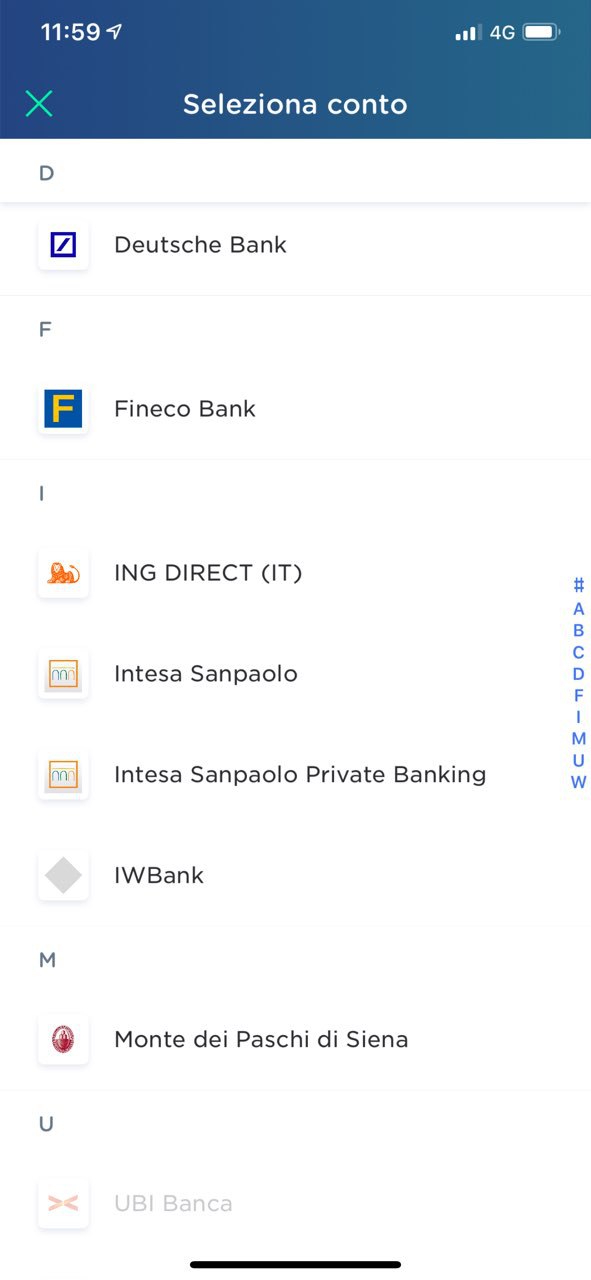Jump to letter A in index

578,609
